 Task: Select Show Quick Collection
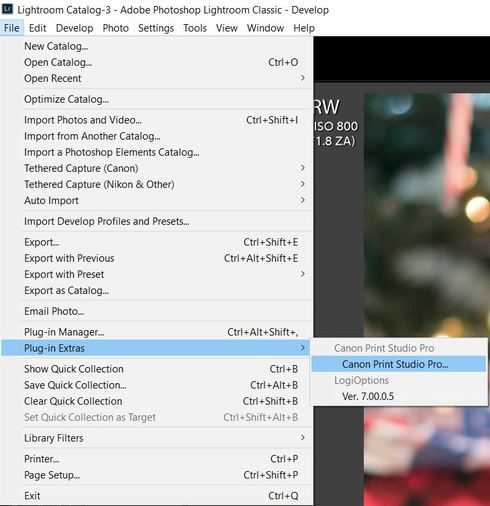pyautogui.click(x=157, y=369)
